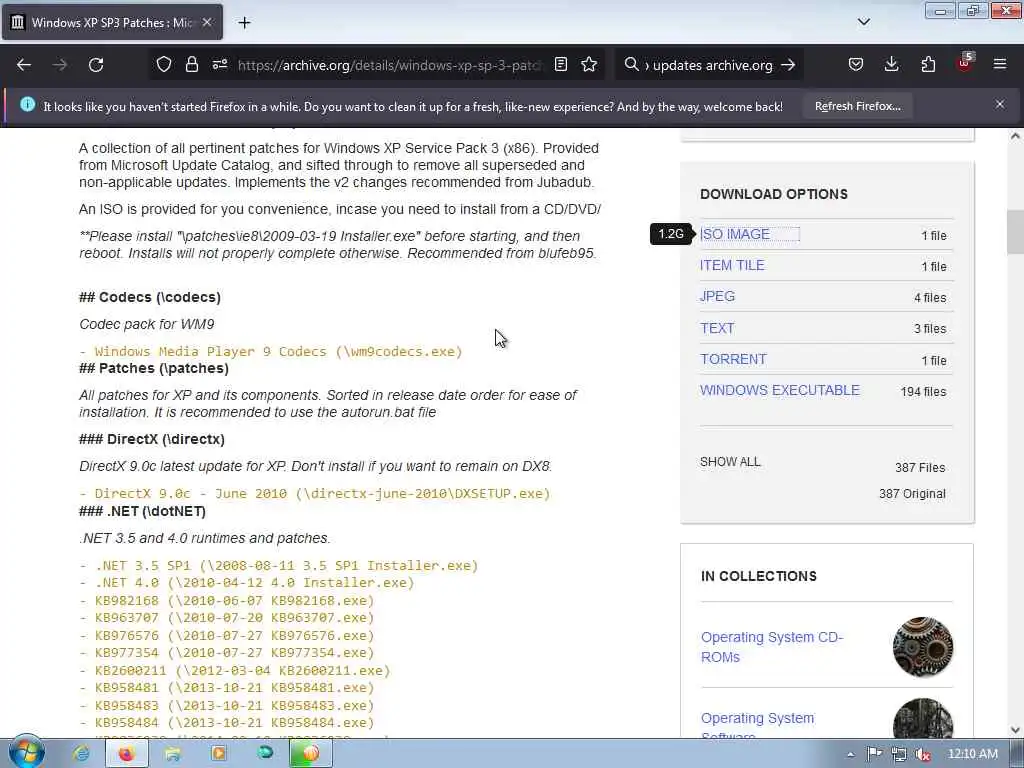
Task: Open a new browser tab
Action: point(244,23)
